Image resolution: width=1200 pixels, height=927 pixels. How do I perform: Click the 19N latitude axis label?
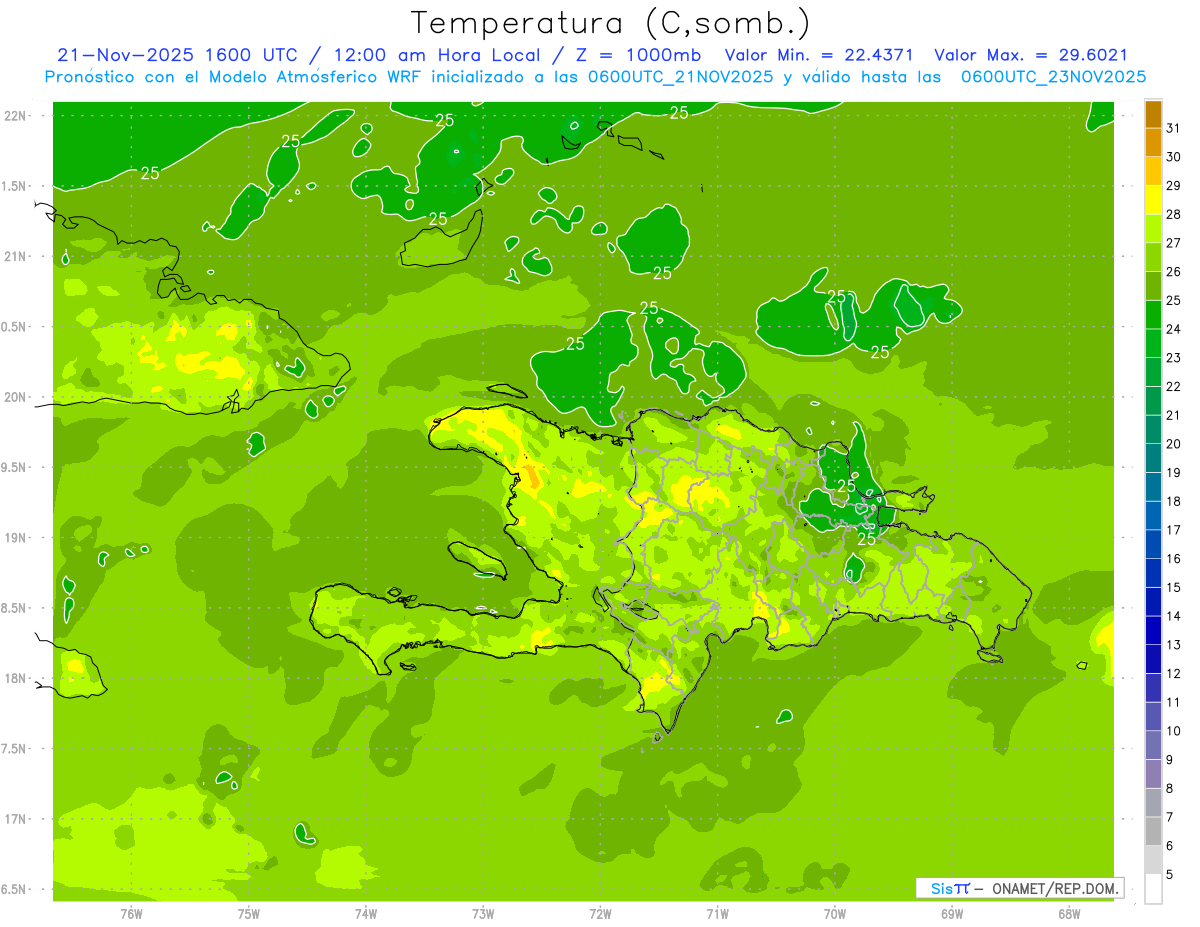[17, 538]
